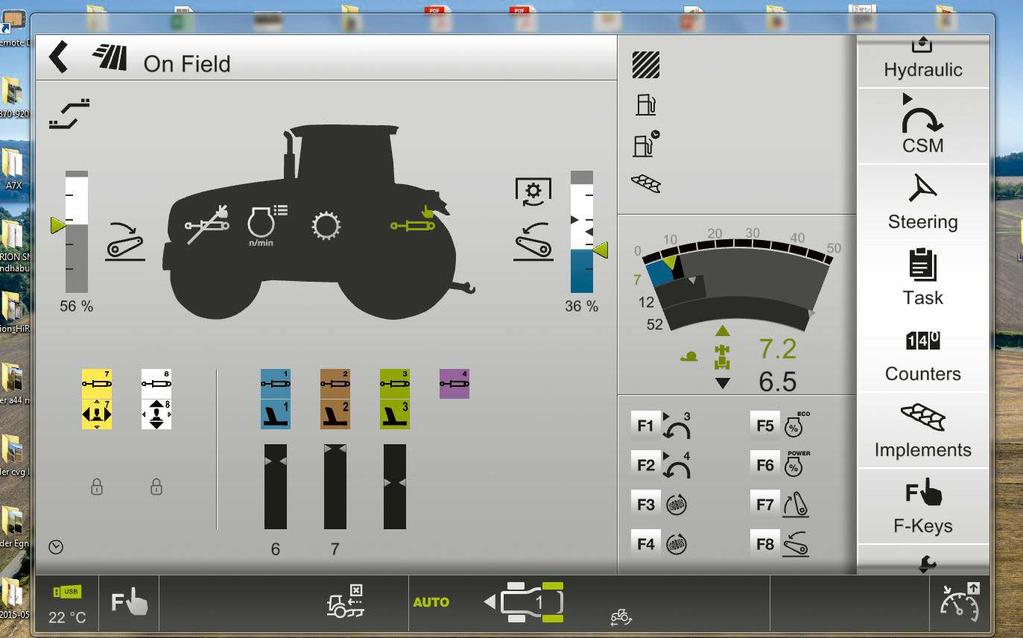The image size is (1023, 638).
Task: Open the Counters menu
Action: [x=923, y=354]
